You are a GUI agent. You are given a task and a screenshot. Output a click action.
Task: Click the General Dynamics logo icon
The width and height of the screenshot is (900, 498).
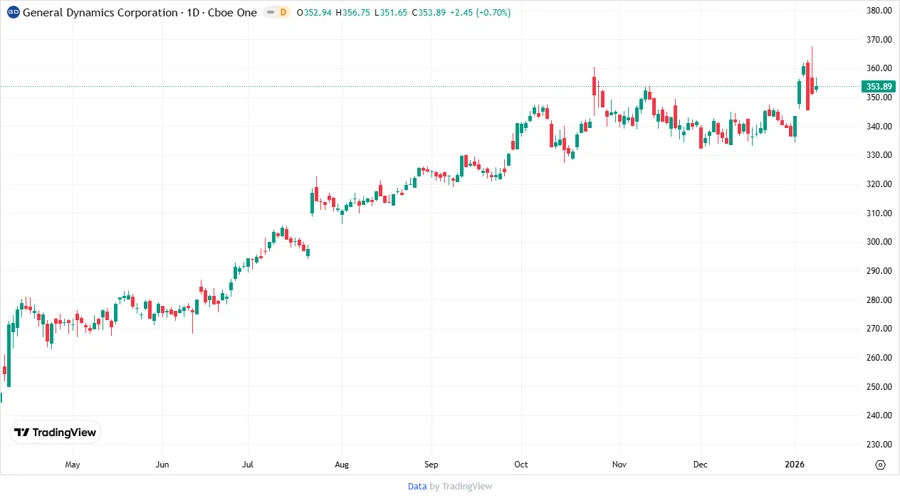pos(13,12)
